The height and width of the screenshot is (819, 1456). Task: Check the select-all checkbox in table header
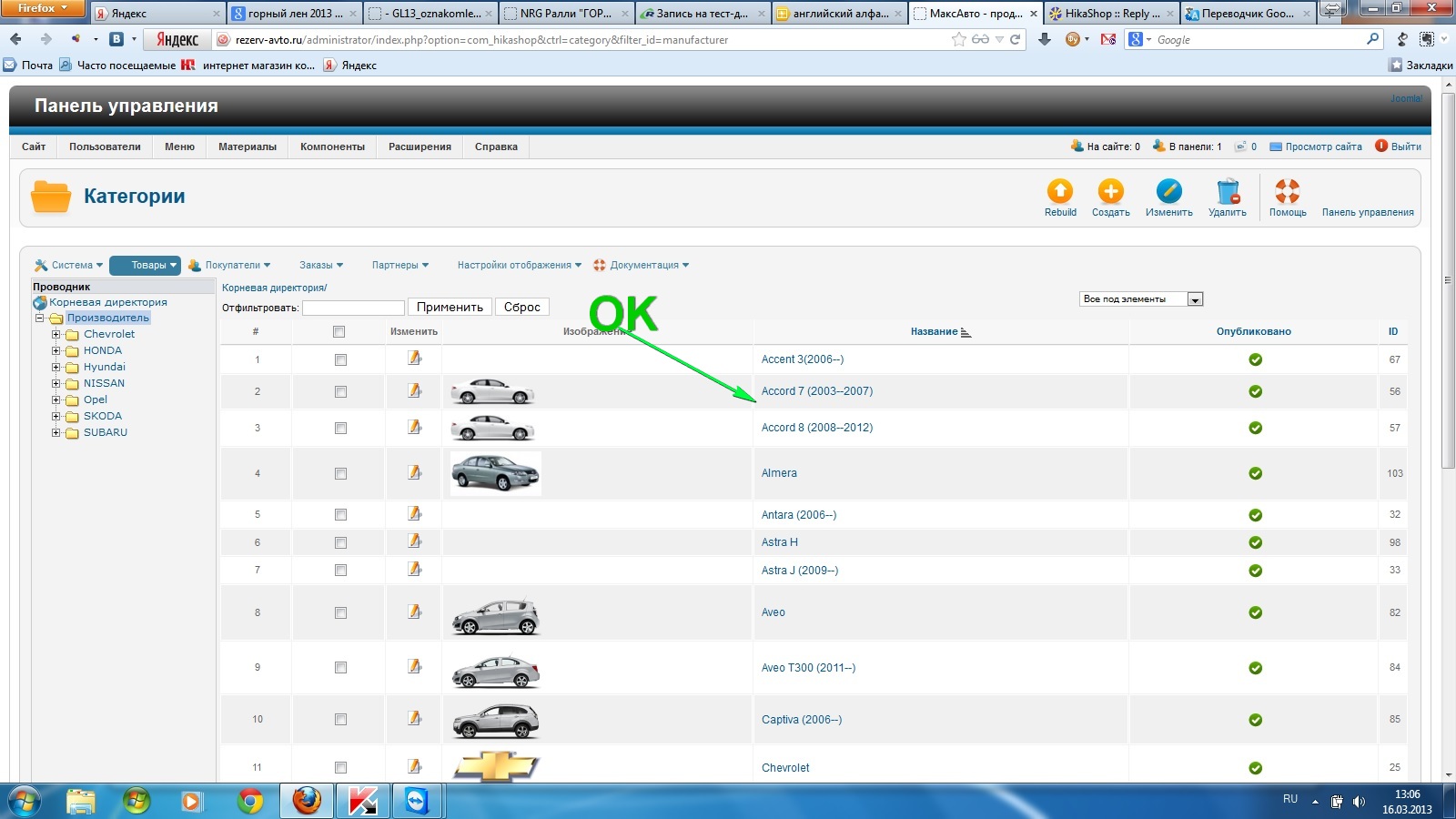[339, 331]
